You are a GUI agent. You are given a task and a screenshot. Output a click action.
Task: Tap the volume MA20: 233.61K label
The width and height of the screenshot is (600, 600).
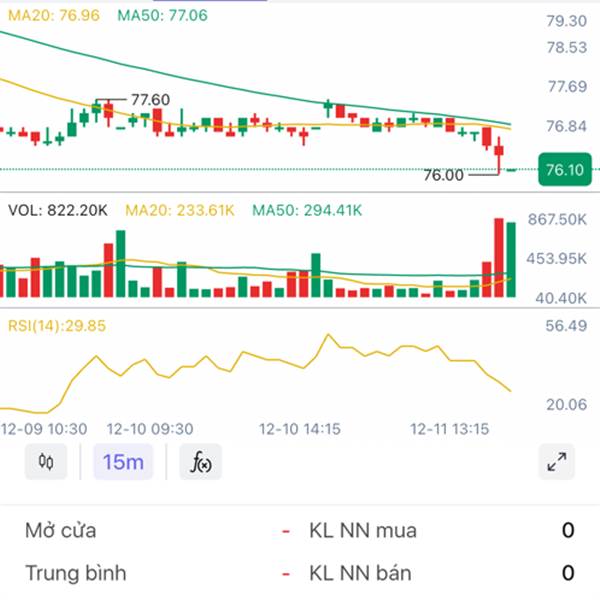click(x=180, y=210)
